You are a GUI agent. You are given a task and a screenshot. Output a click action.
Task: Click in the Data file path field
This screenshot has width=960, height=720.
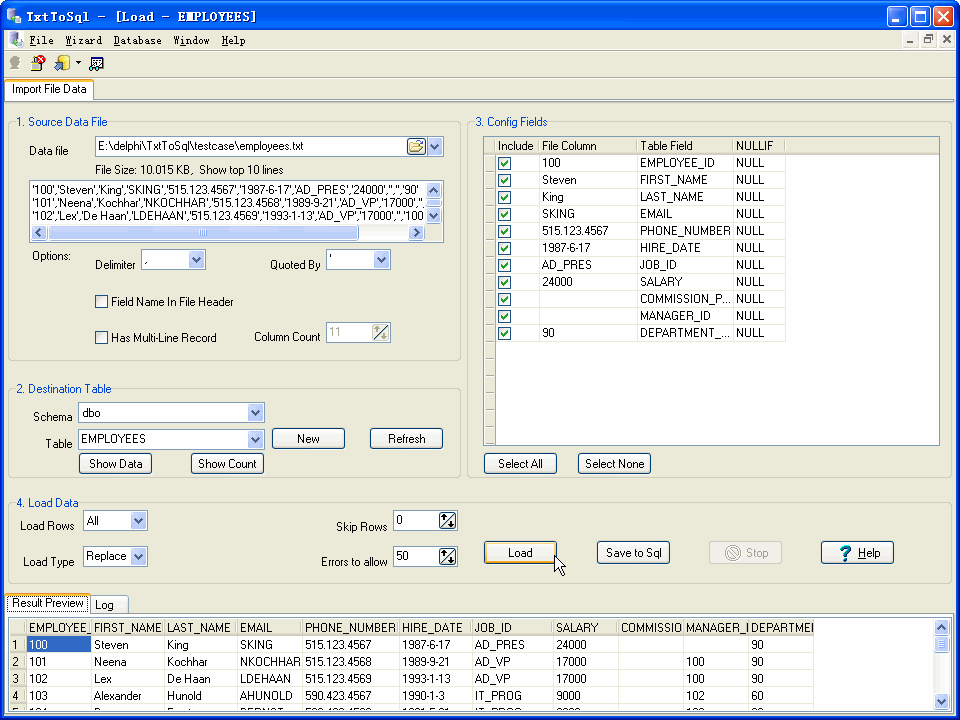250,146
